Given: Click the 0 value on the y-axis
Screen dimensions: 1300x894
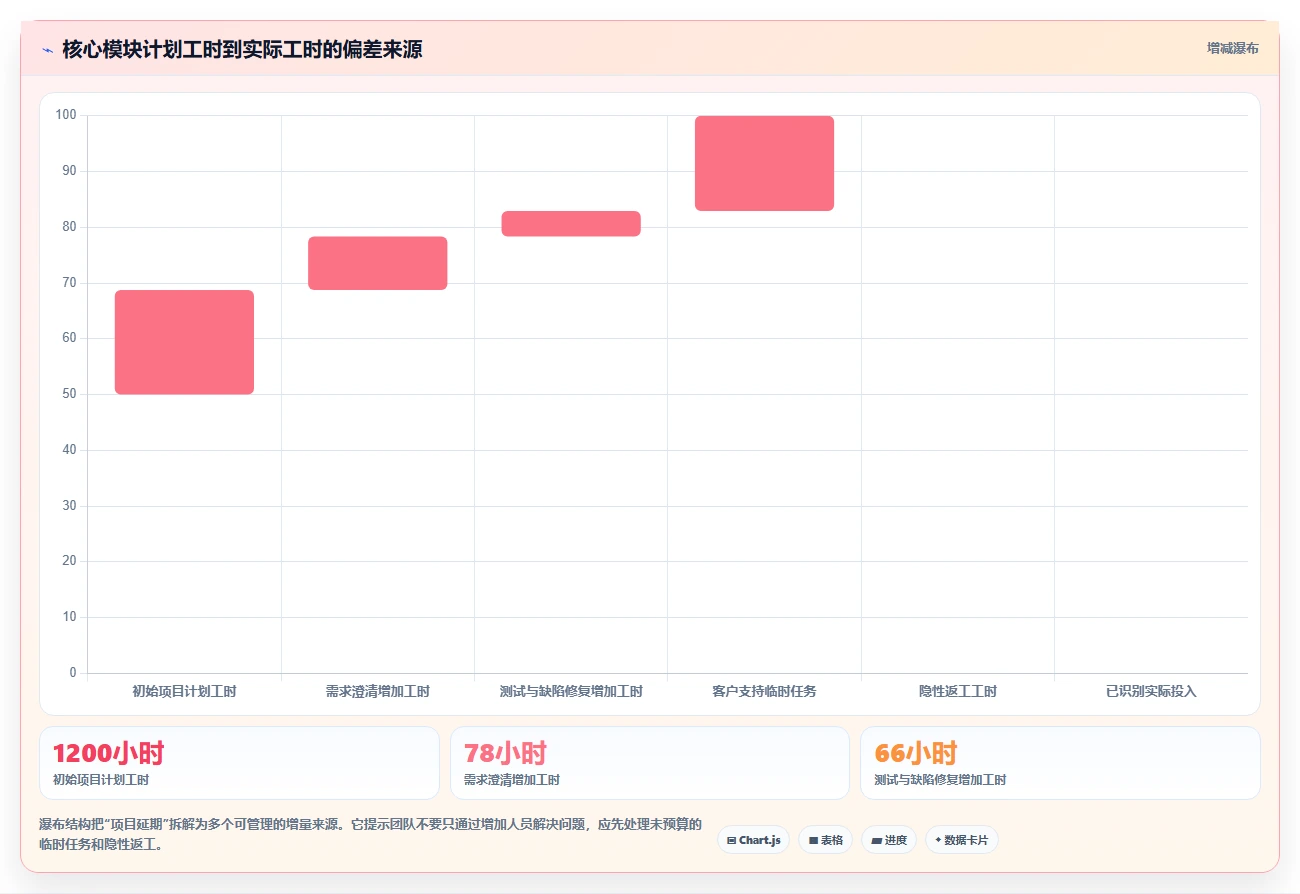Looking at the screenshot, I should [73, 673].
